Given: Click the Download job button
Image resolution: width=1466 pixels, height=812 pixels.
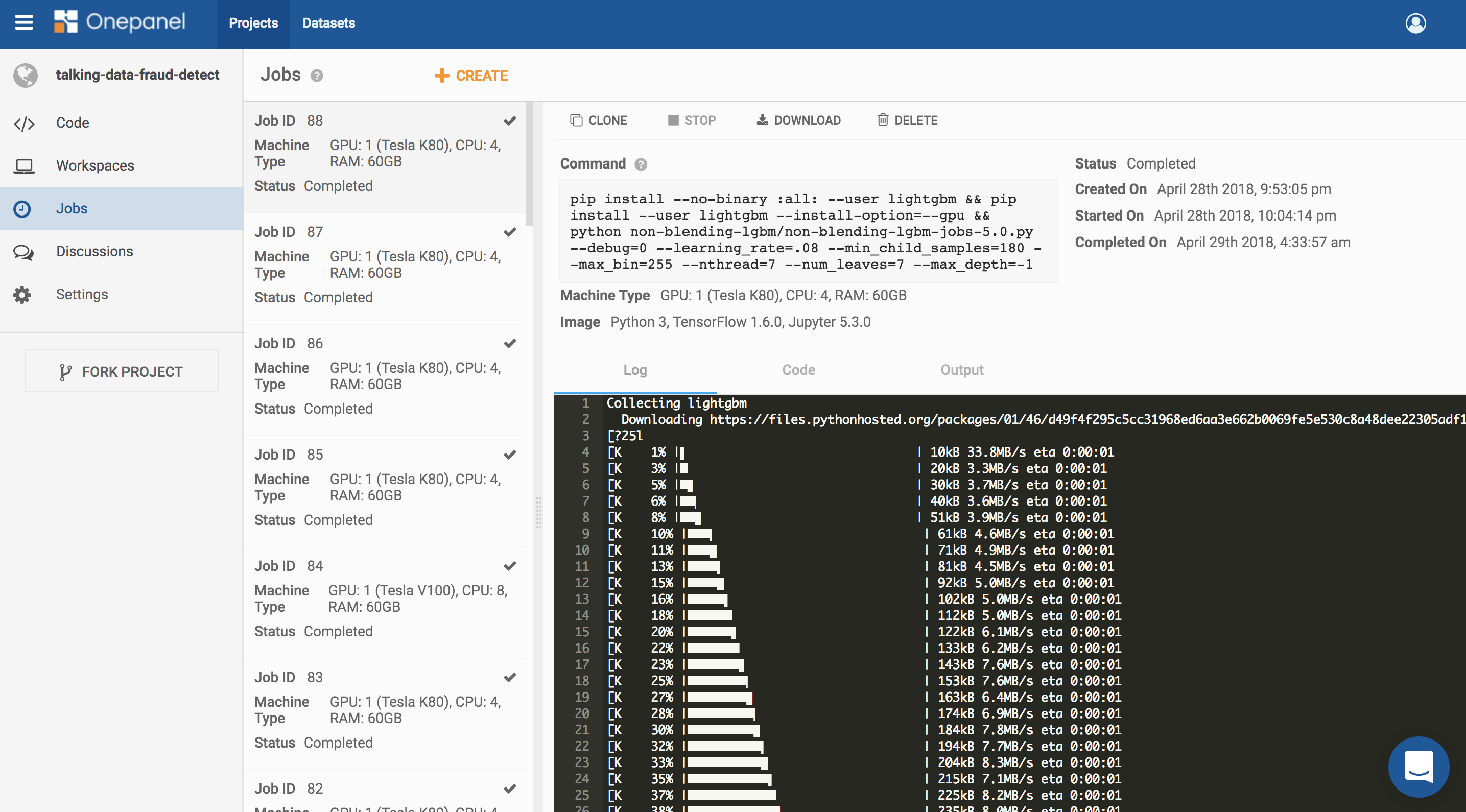Looking at the screenshot, I should coord(798,120).
